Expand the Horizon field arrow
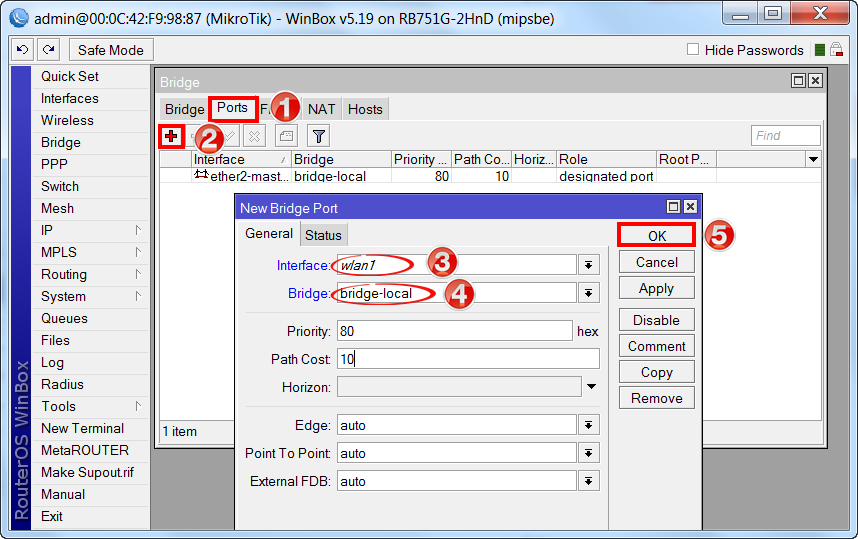858x539 pixels. 591,387
